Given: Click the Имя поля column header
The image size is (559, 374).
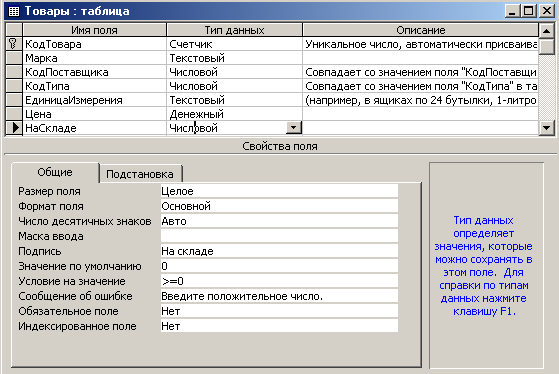Looking at the screenshot, I should (x=94, y=30).
